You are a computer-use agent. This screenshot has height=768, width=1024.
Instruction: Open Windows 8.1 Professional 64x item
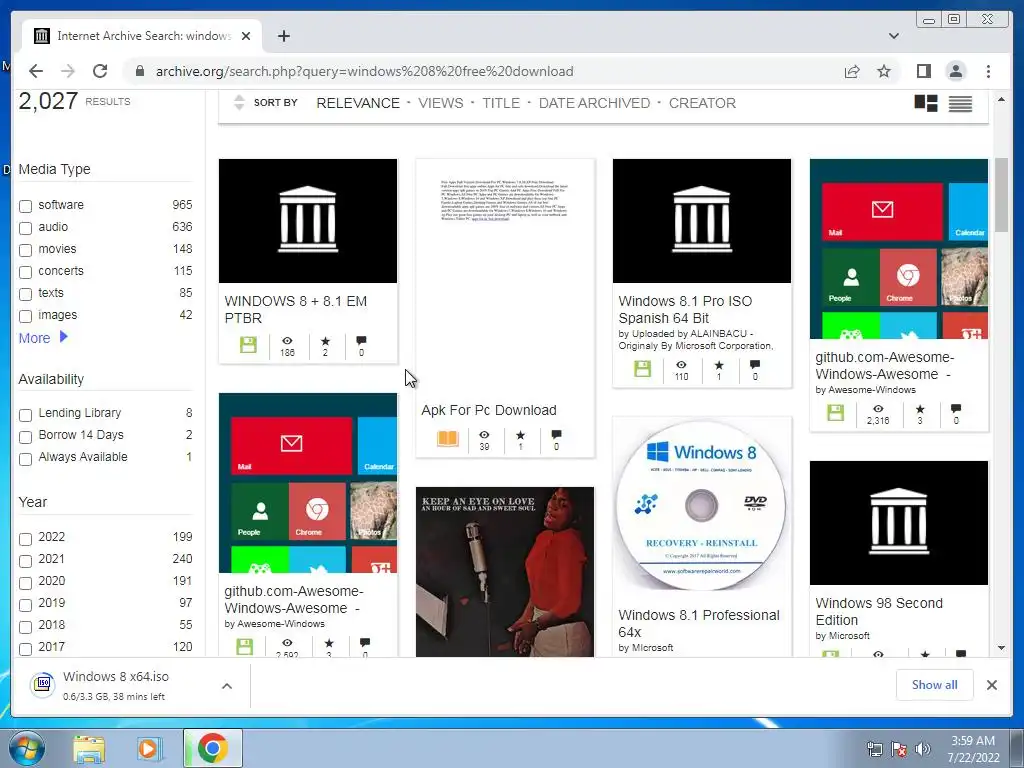pyautogui.click(x=699, y=624)
